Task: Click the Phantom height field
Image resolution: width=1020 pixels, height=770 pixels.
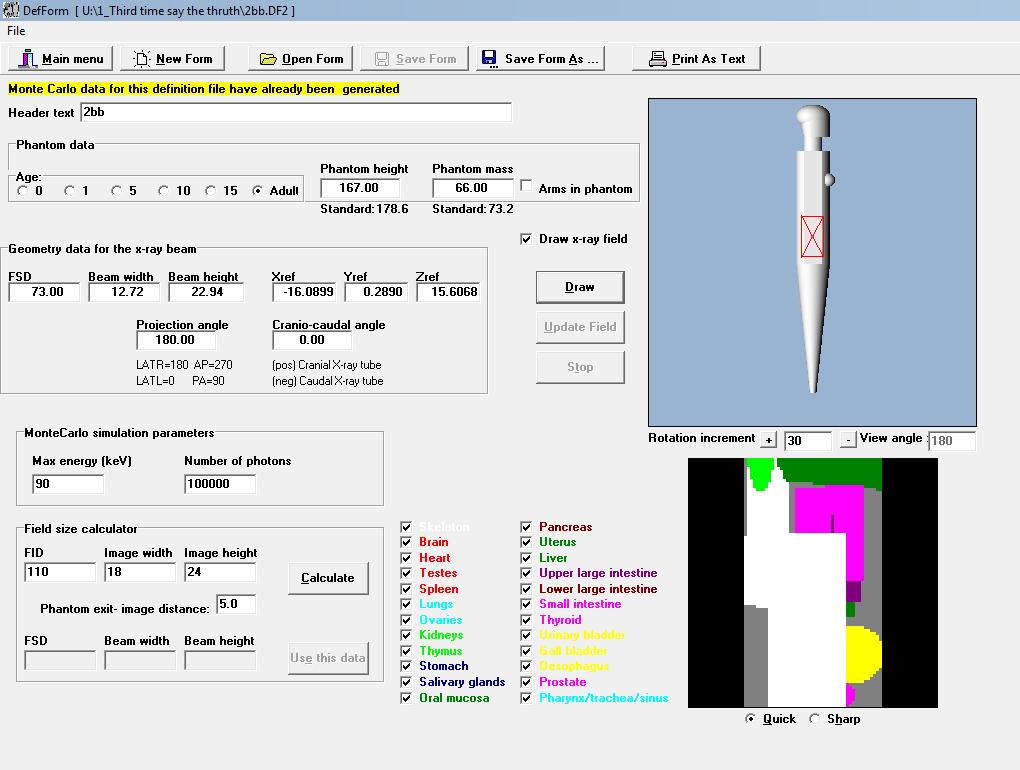Action: point(360,188)
